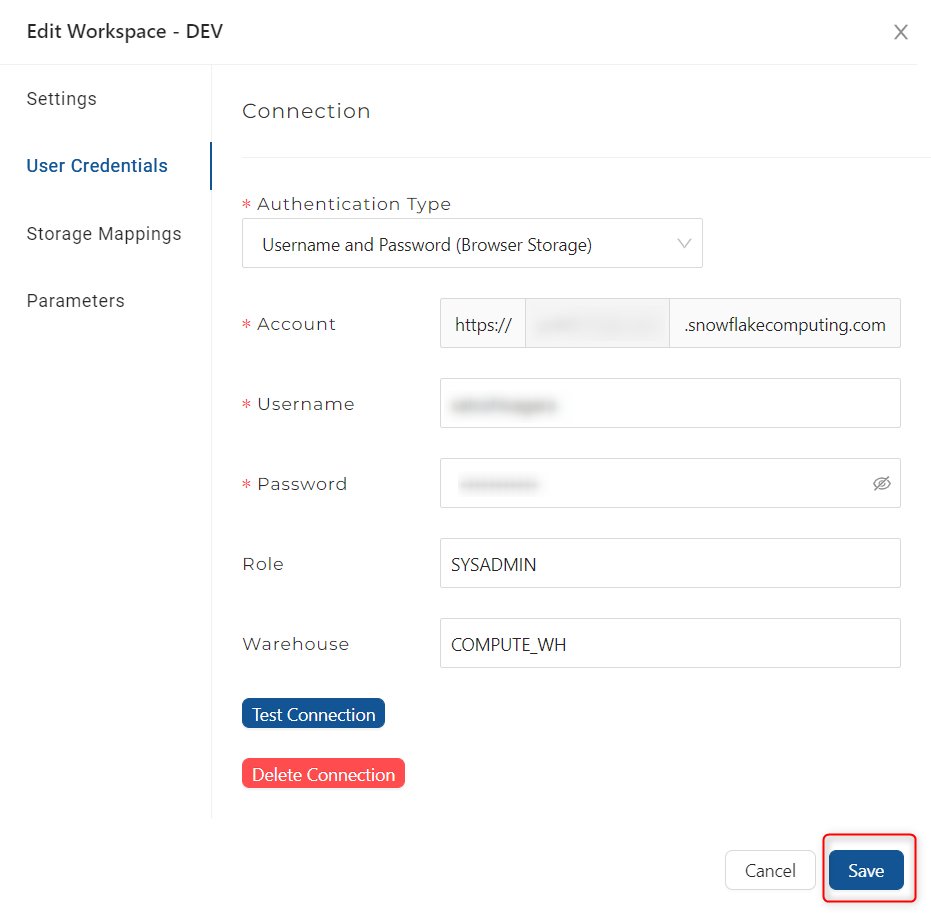
Task: Click the Role field containing SYSADMIN
Action: (670, 564)
